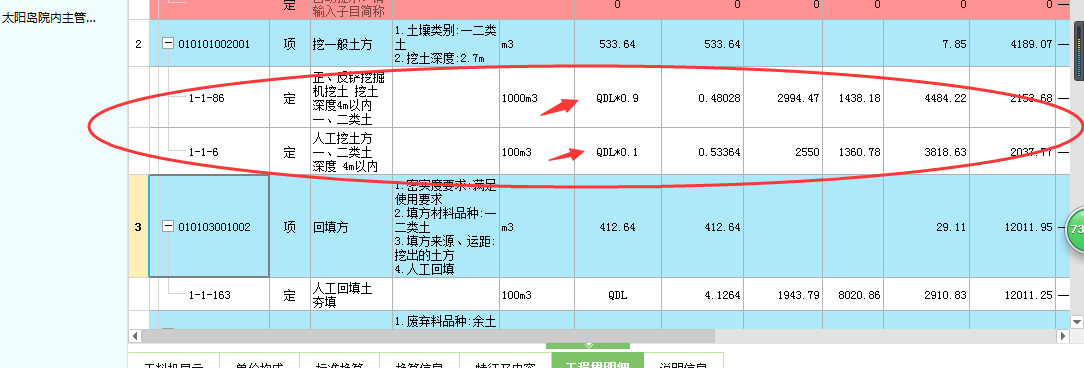The width and height of the screenshot is (1084, 368).
Task: Switch to the 工程量明细 tab
Action: (597, 360)
